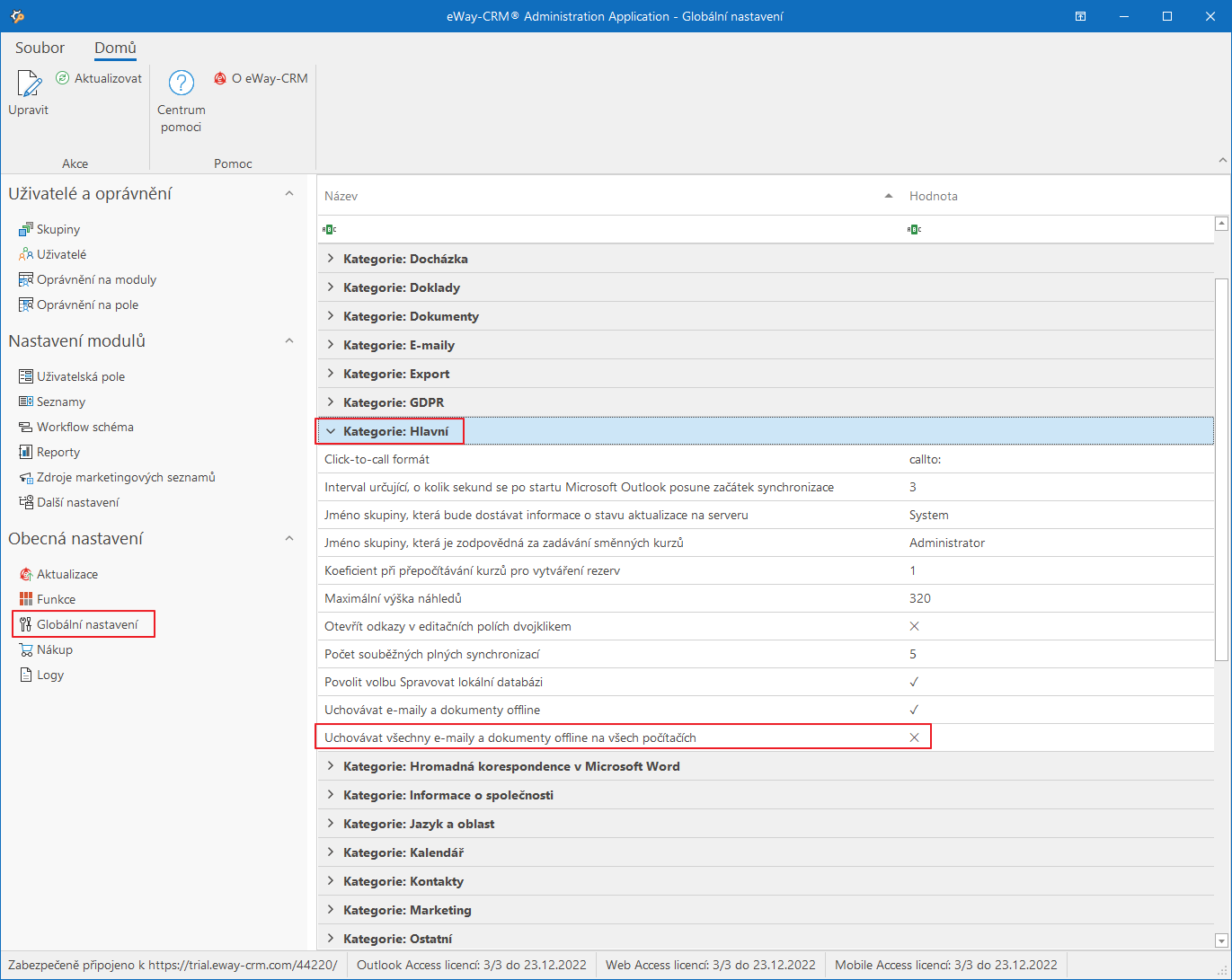Click the Seznamy icon

pyautogui.click(x=26, y=402)
